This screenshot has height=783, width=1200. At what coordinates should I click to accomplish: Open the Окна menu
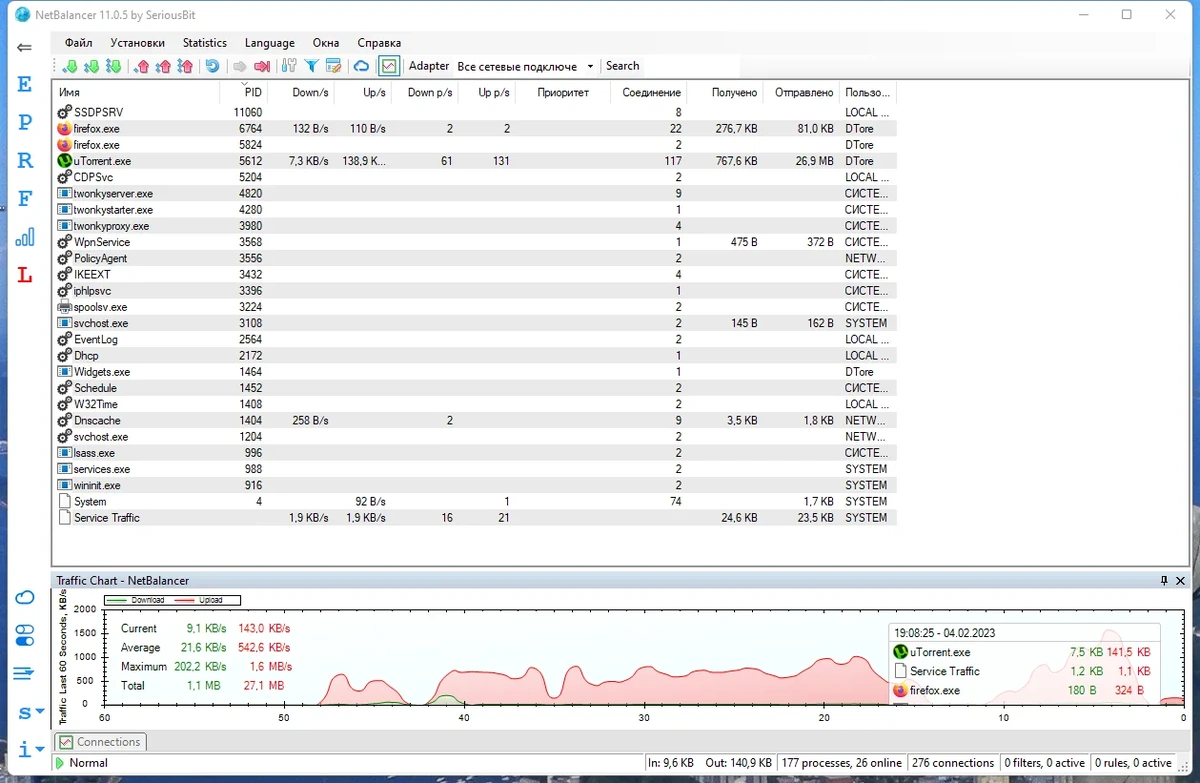pyautogui.click(x=326, y=43)
